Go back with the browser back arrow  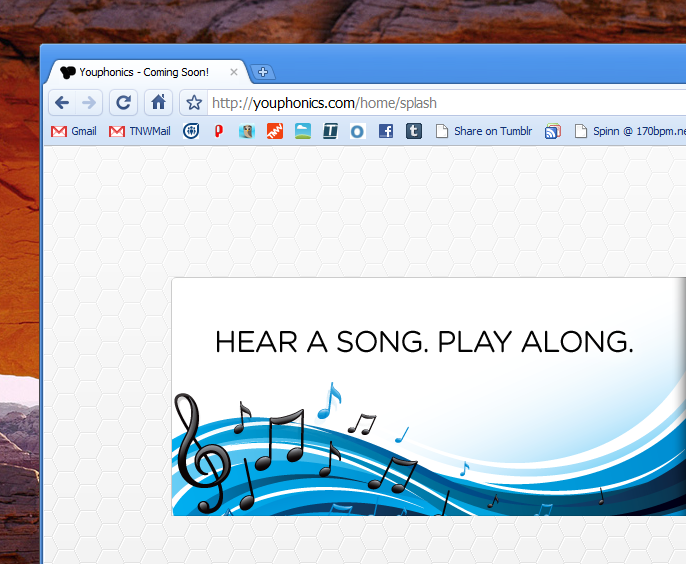62,103
